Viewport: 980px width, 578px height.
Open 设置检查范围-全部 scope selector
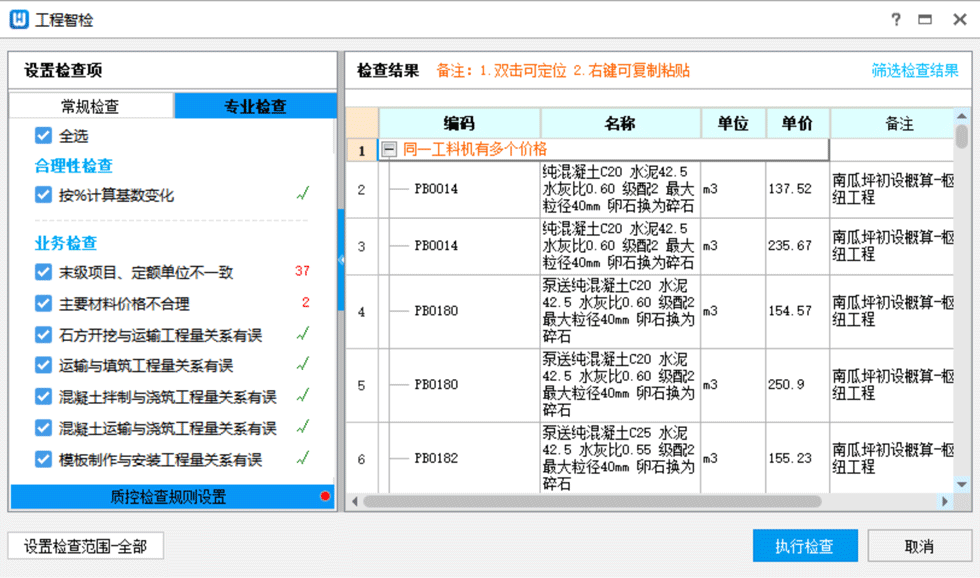pyautogui.click(x=86, y=546)
